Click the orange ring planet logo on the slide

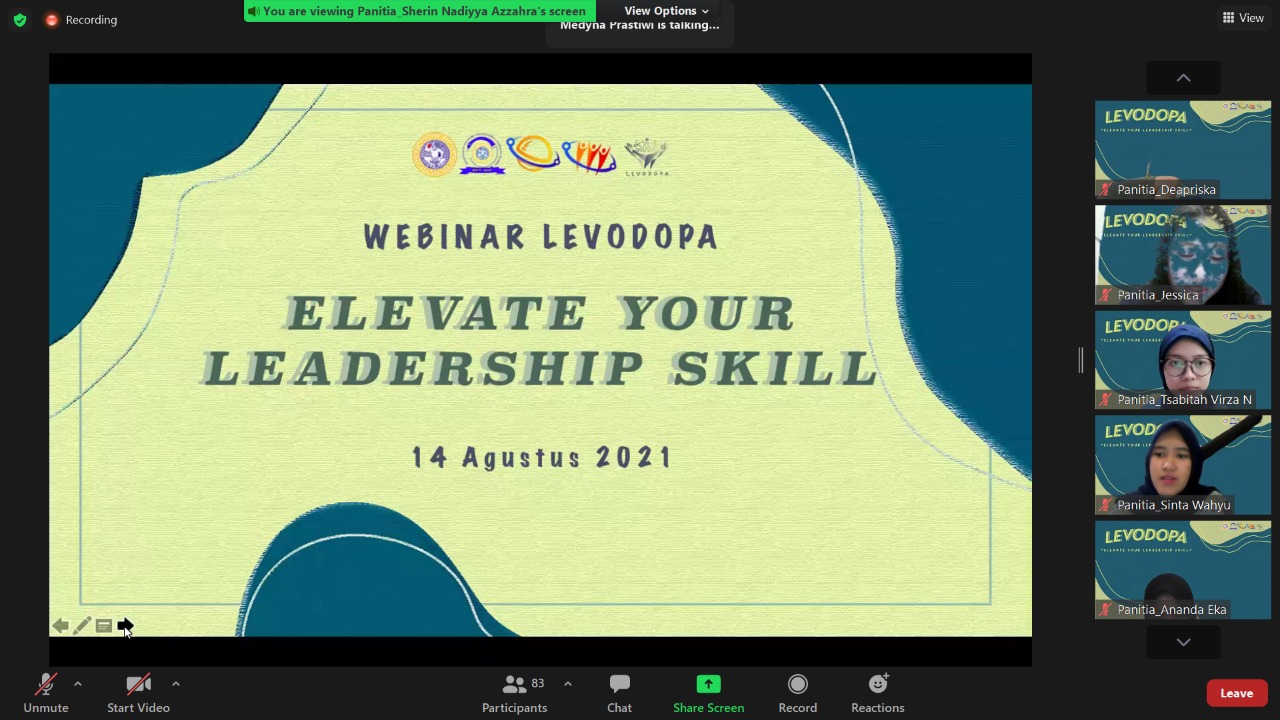click(x=532, y=153)
